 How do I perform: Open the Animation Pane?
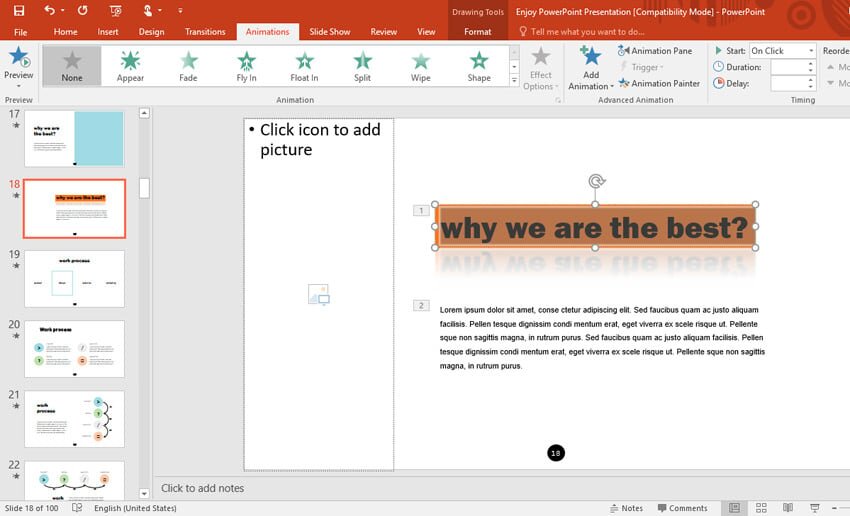pos(654,51)
